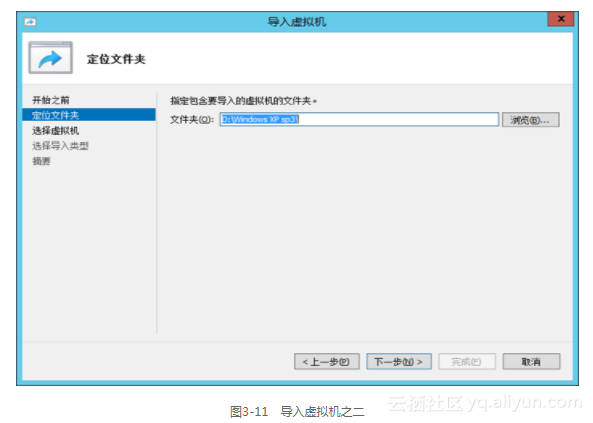
Task: Click the 文件夹 path input field
Action: [359, 120]
